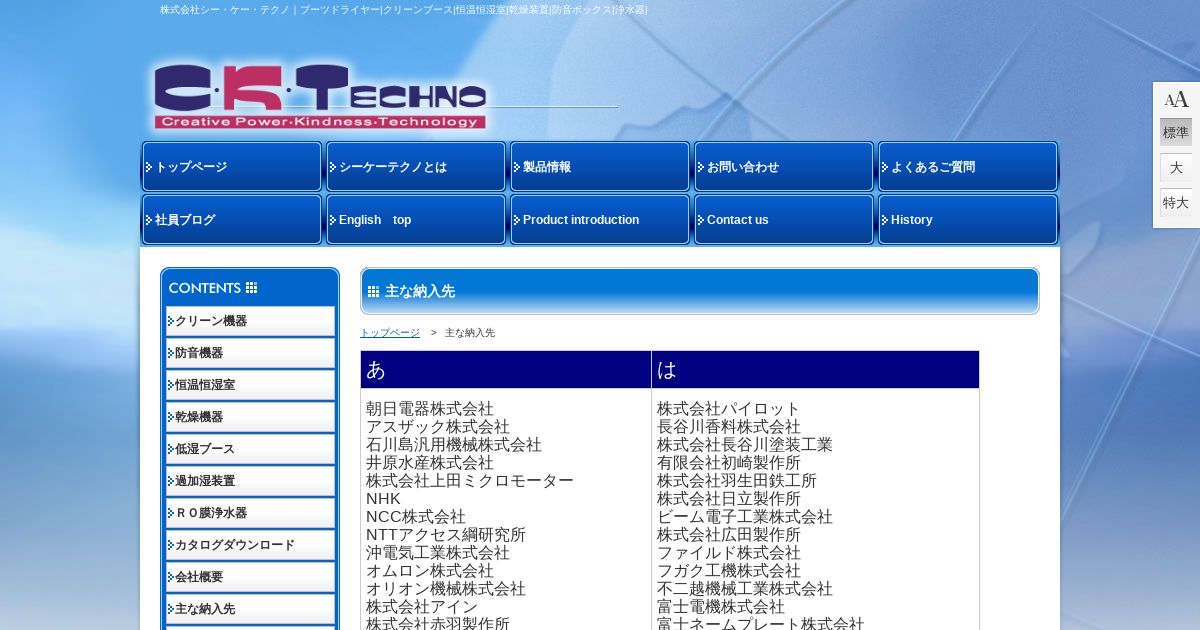
Task: Select クリーン機器 in the contents sidebar
Action: click(x=250, y=321)
